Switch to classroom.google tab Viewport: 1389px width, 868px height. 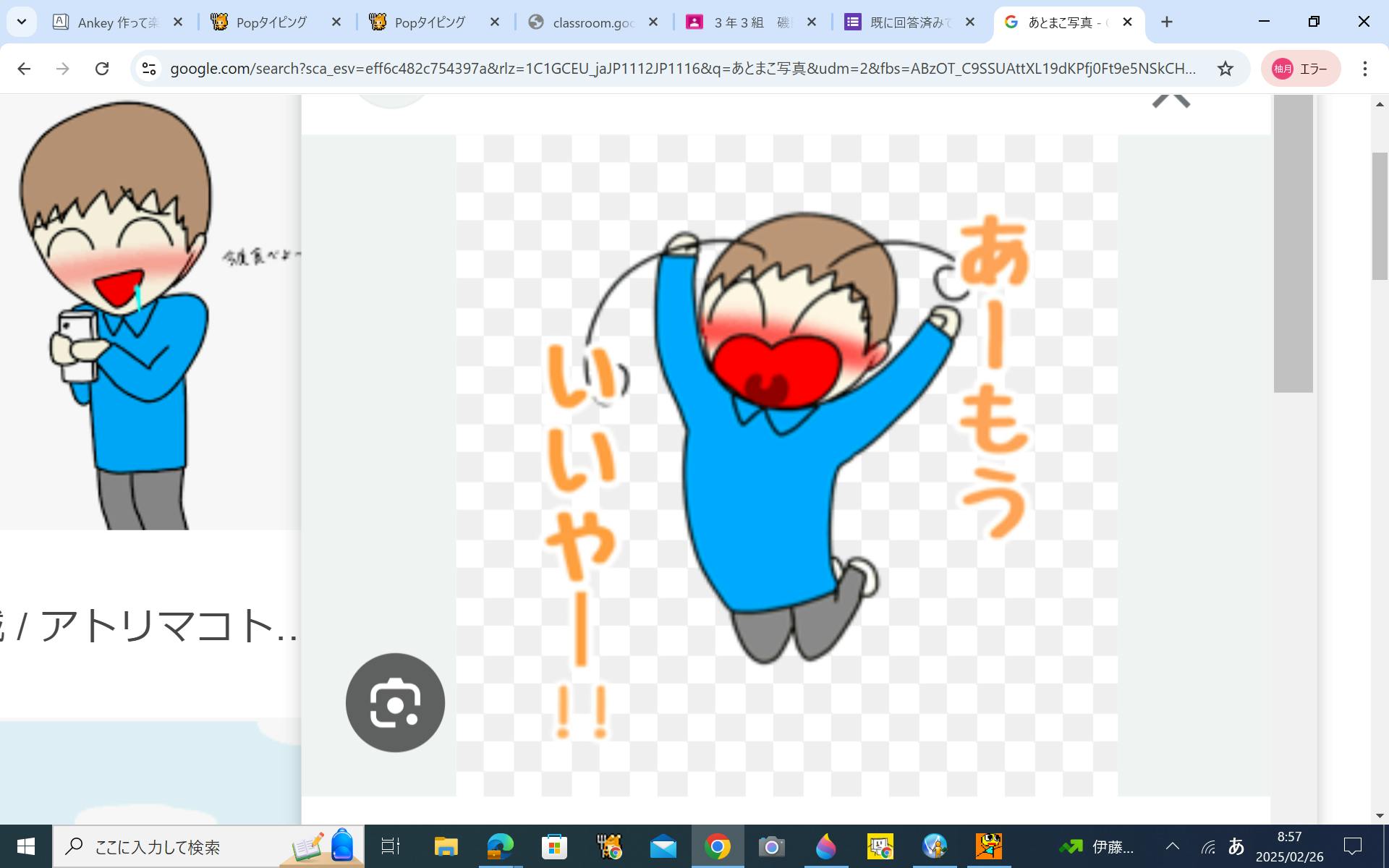pos(592,22)
